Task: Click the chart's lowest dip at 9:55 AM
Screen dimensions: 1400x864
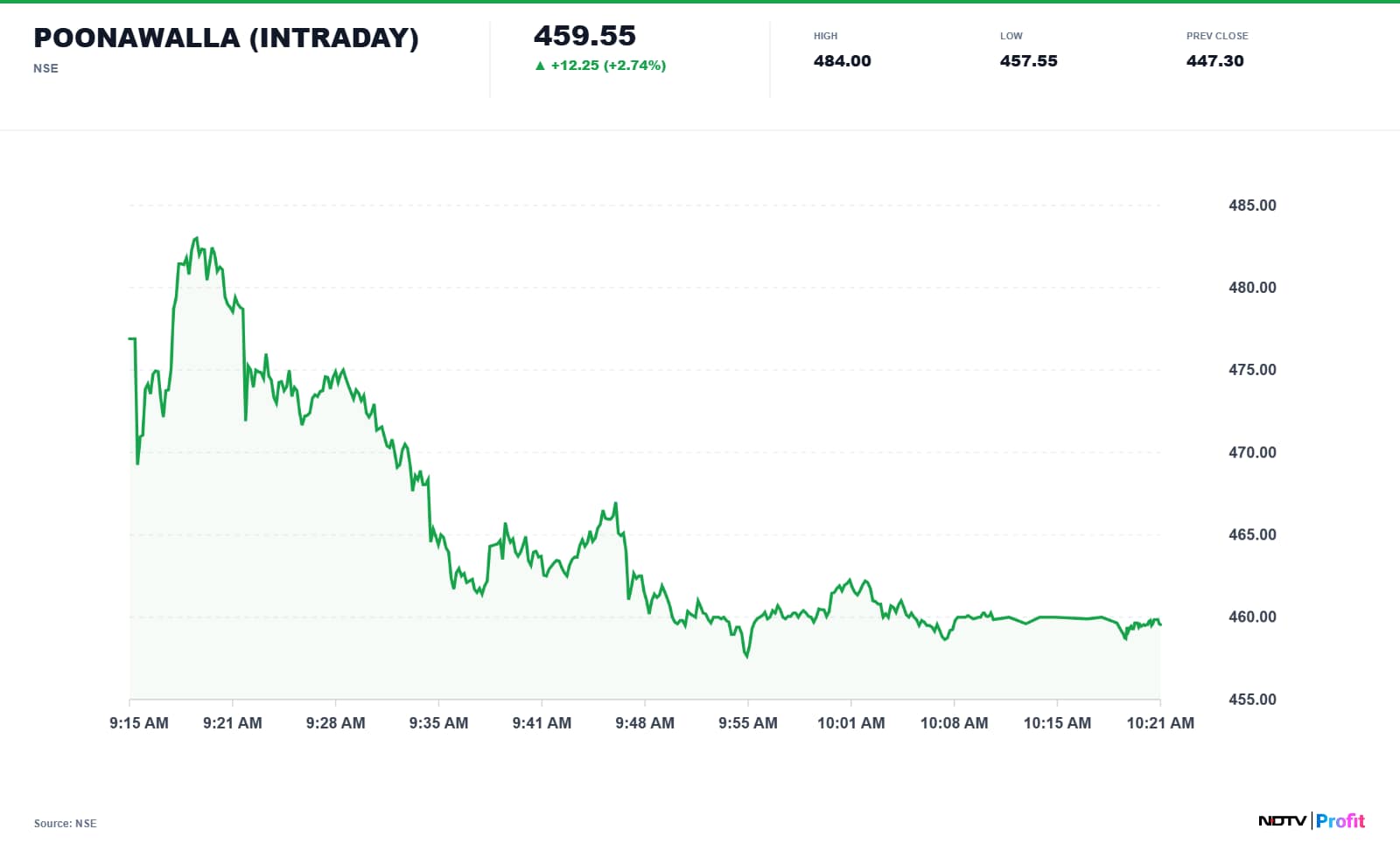Action: 747,656
